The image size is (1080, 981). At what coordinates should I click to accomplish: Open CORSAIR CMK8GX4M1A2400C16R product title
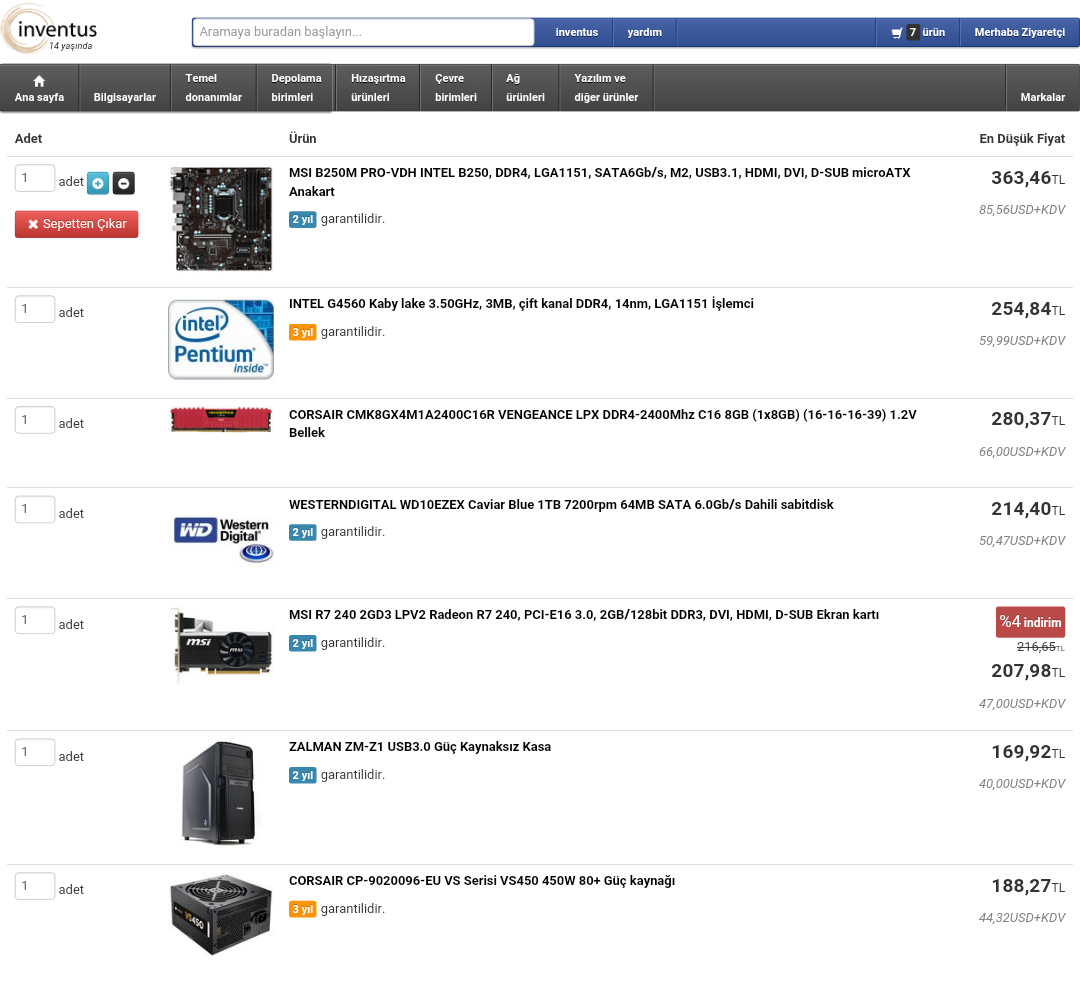coord(603,424)
